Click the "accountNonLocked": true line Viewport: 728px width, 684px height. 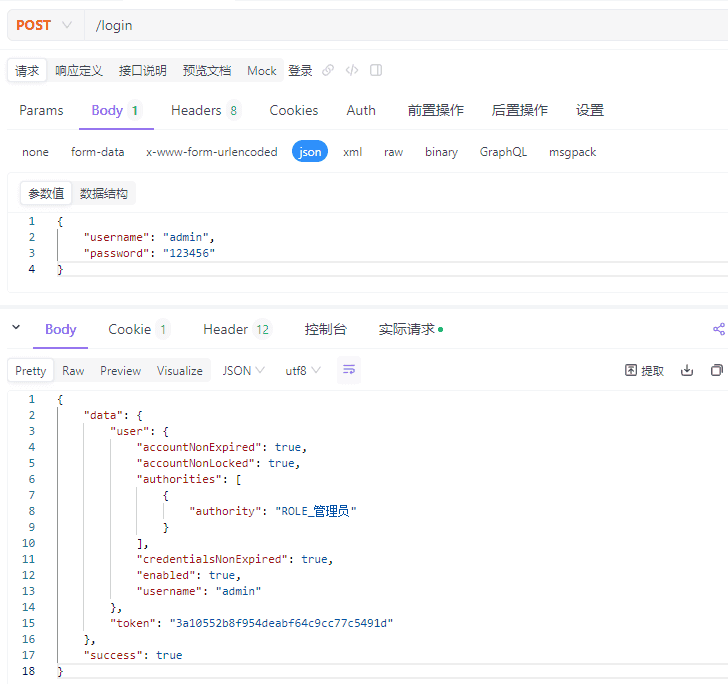218,463
